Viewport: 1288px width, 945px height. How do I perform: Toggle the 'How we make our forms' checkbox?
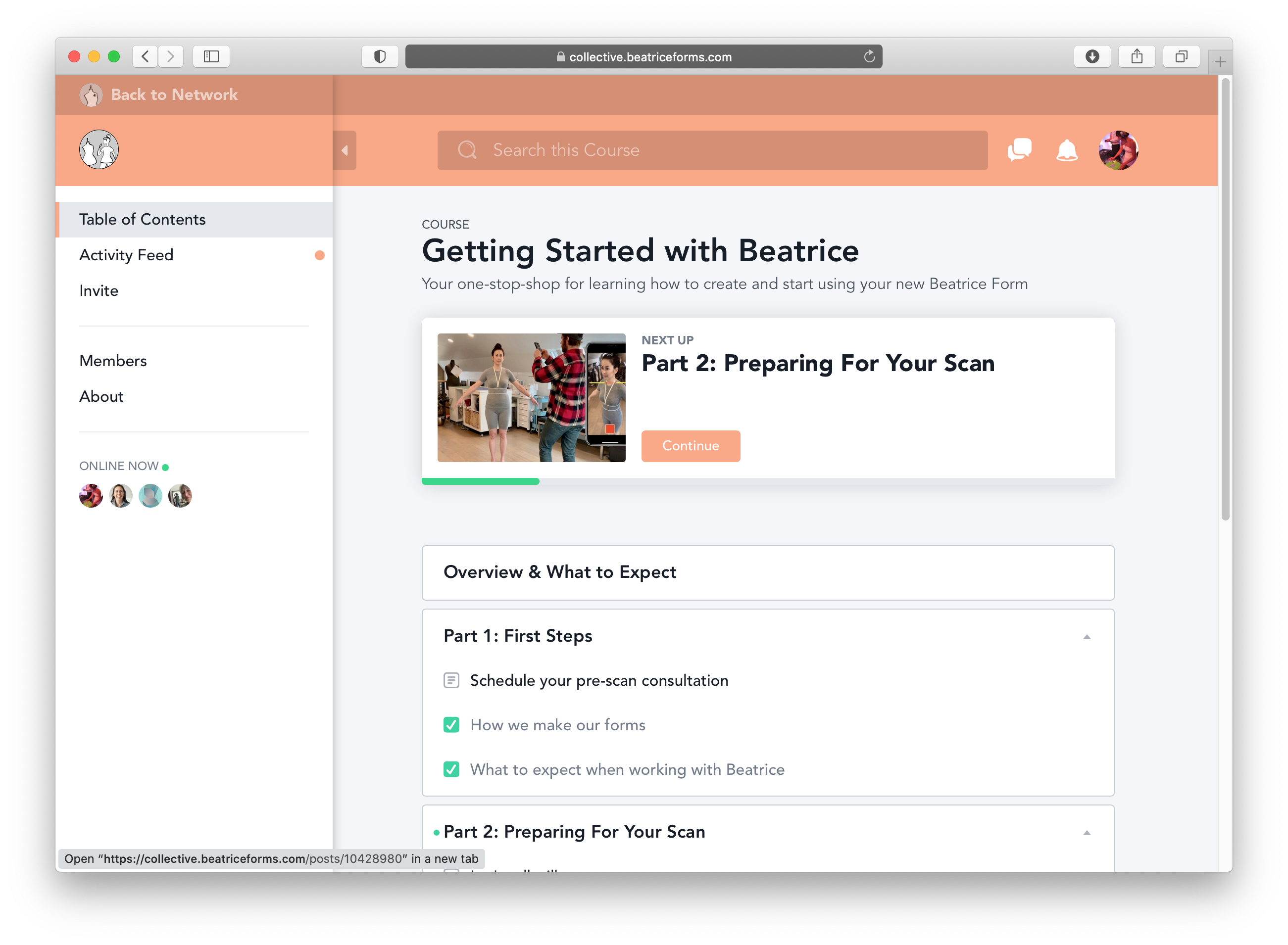(451, 725)
